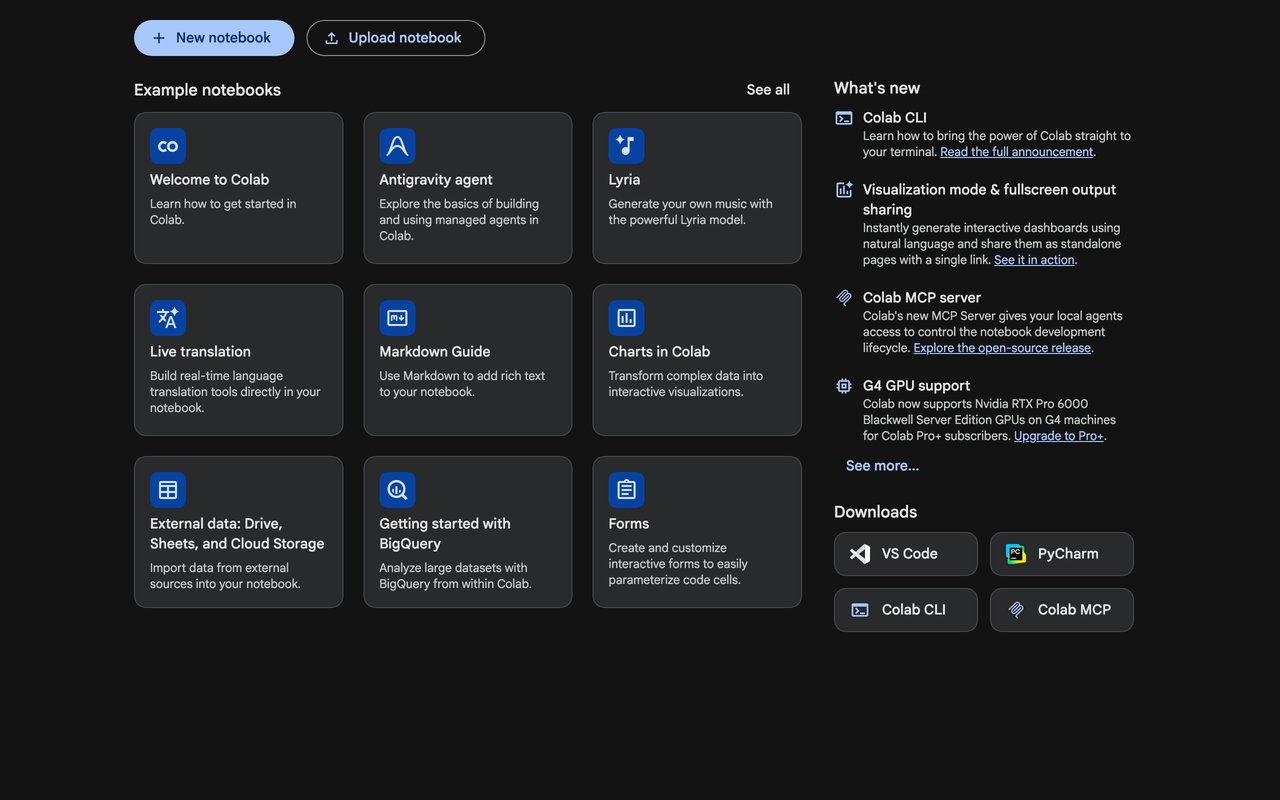Viewport: 1280px width, 800px height.
Task: Click the BigQuery magnifier icon
Action: [x=397, y=490]
